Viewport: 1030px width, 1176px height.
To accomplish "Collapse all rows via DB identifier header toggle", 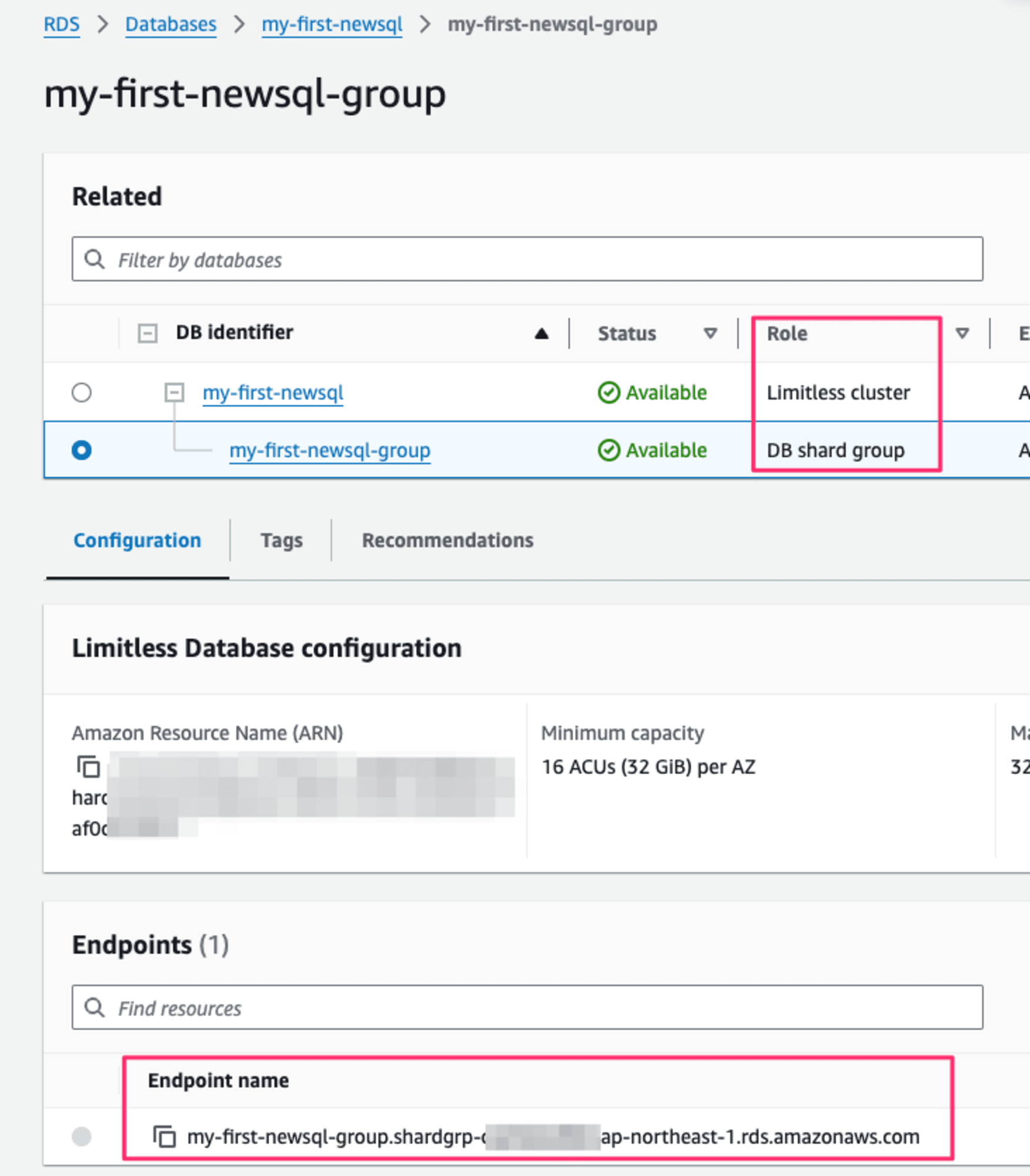I will point(147,333).
